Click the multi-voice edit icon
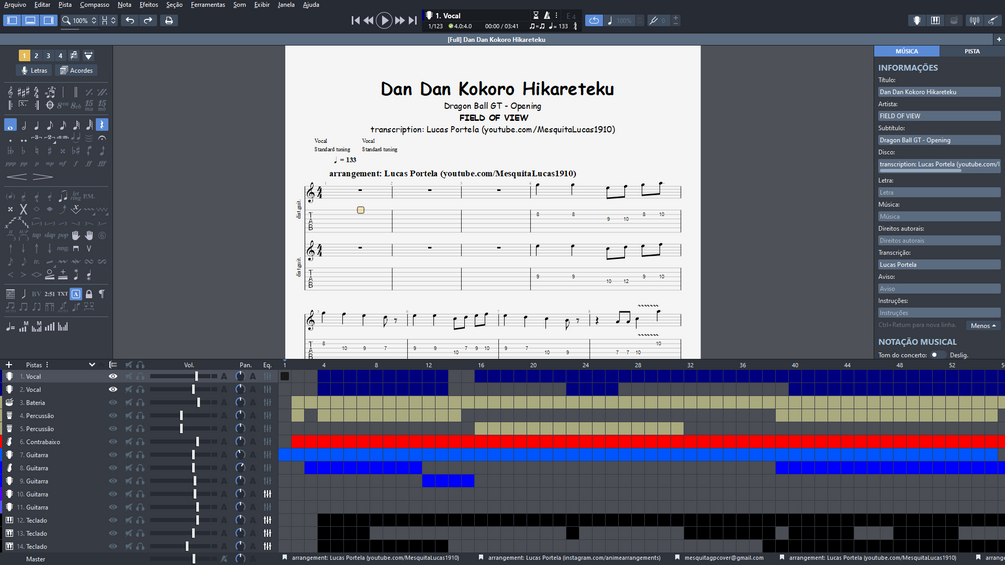 click(74, 56)
